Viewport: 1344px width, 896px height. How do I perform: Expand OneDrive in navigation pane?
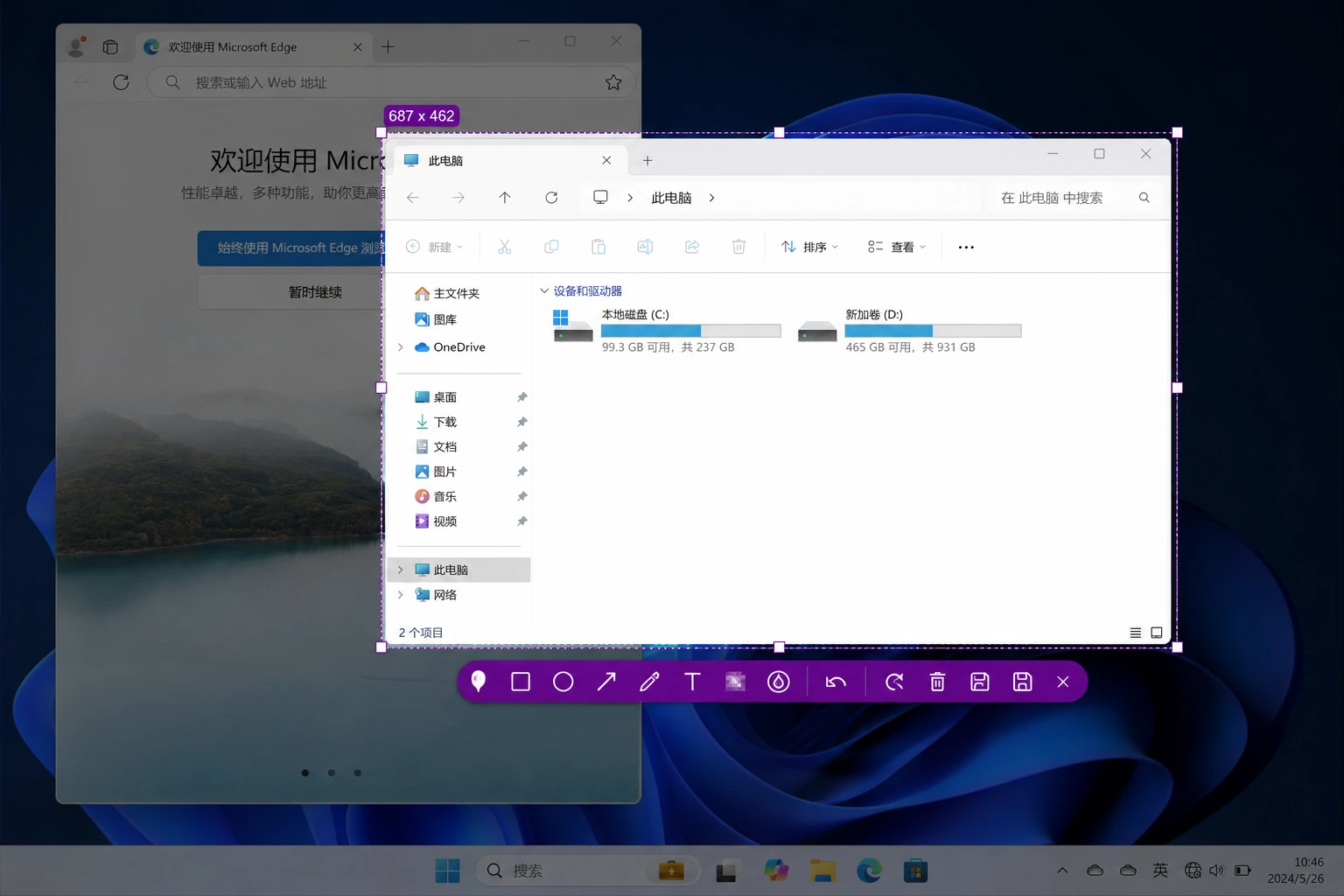pyautogui.click(x=401, y=347)
